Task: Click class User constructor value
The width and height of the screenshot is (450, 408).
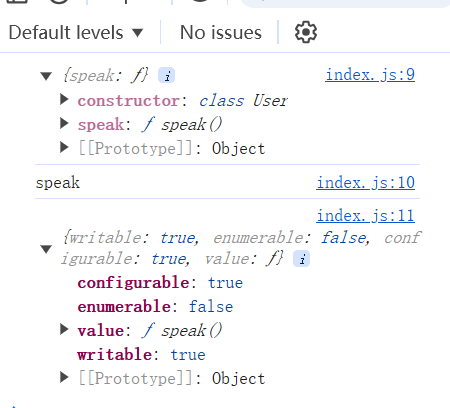Action: click(x=243, y=100)
